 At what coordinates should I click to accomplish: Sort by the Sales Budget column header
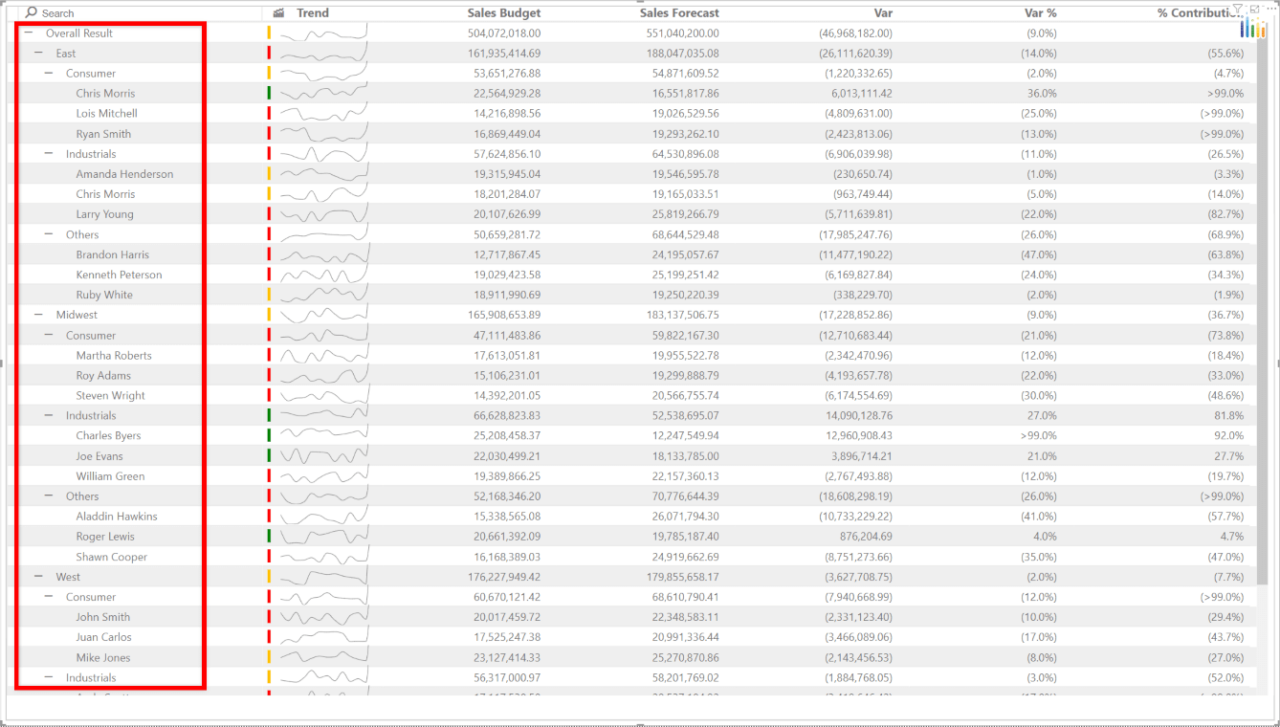click(503, 12)
